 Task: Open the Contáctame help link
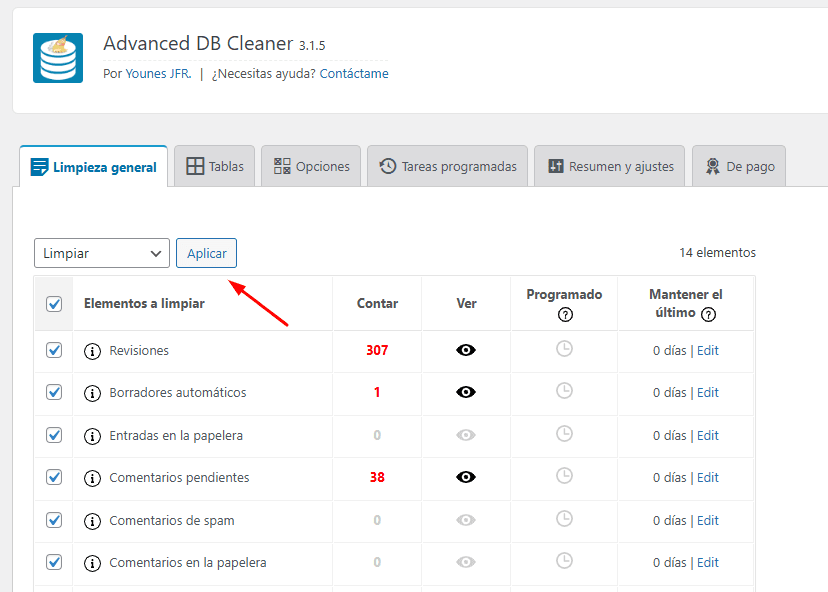point(354,74)
